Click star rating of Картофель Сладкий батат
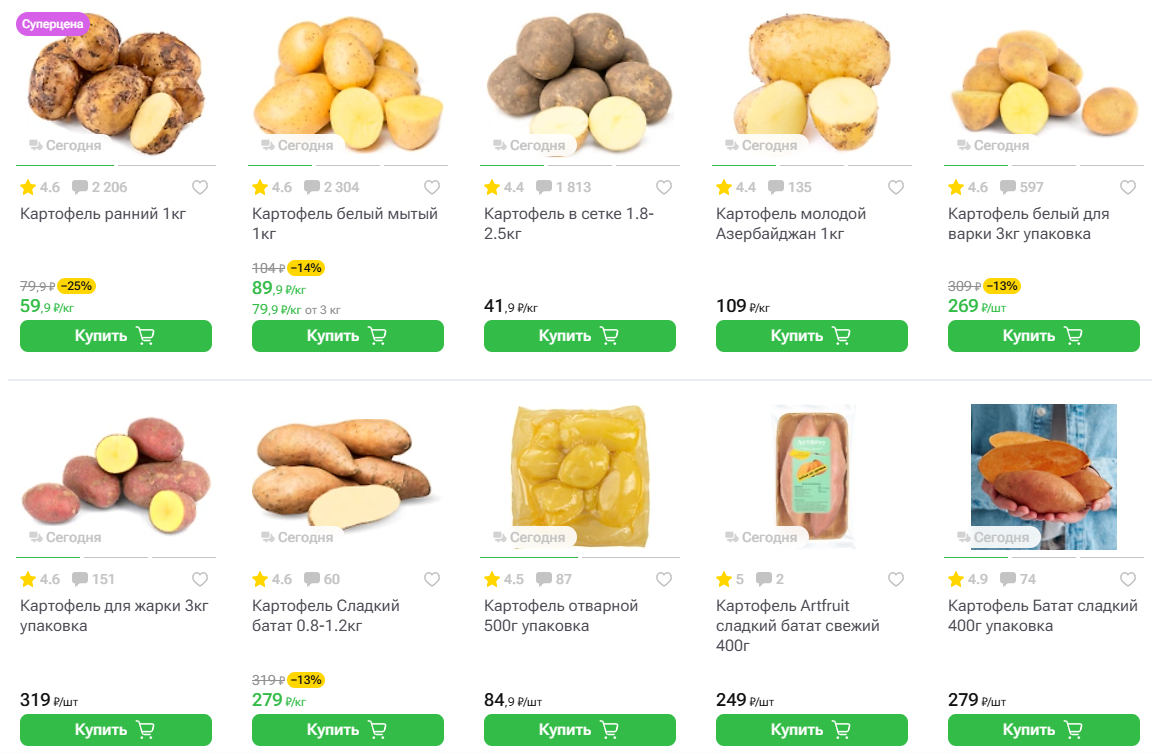Viewport: 1160px width, 754px height. pyautogui.click(x=262, y=579)
